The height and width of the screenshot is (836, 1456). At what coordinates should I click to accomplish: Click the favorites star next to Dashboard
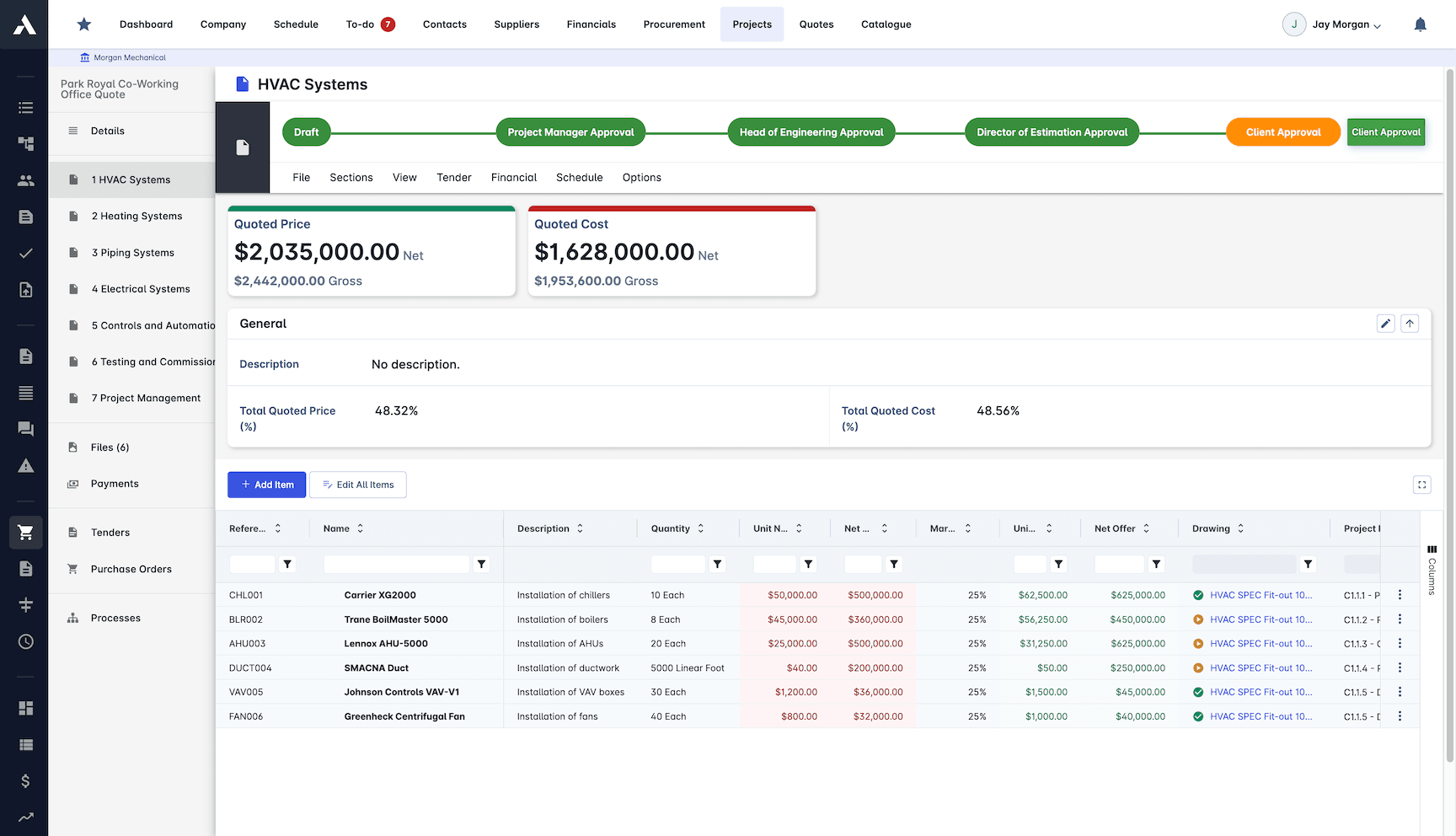83,24
